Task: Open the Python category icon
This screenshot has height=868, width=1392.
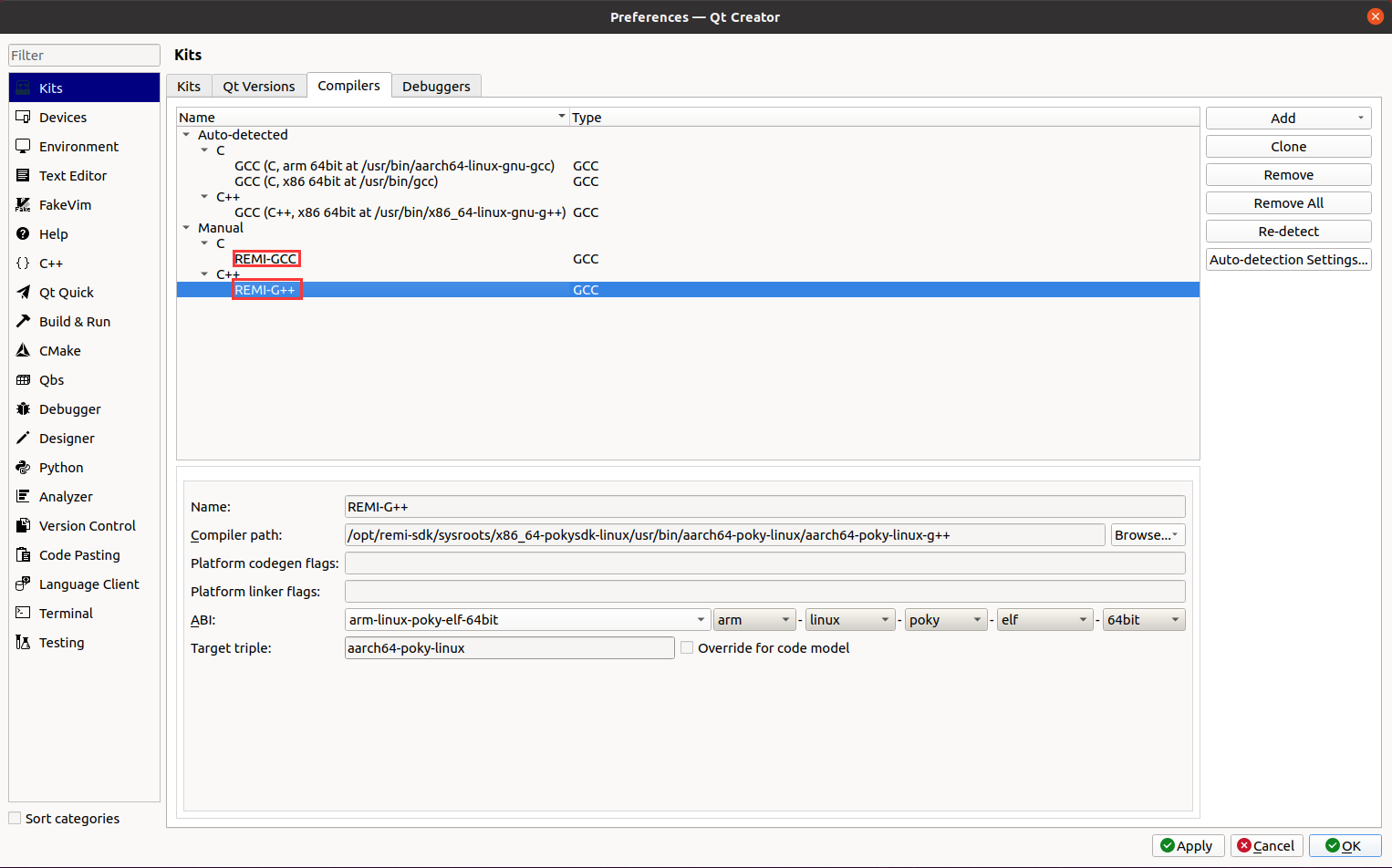Action: [x=24, y=468]
